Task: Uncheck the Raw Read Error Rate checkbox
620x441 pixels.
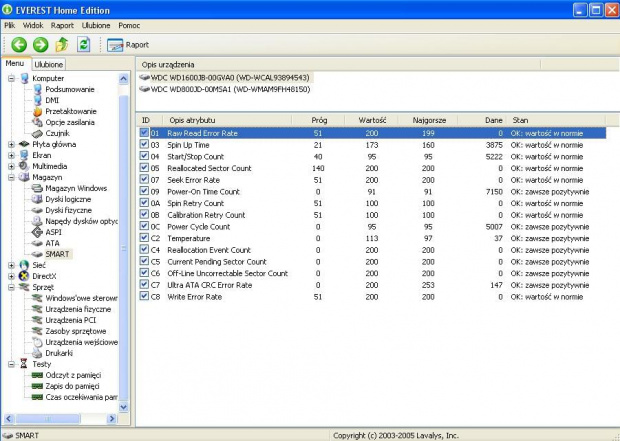Action: click(x=144, y=133)
